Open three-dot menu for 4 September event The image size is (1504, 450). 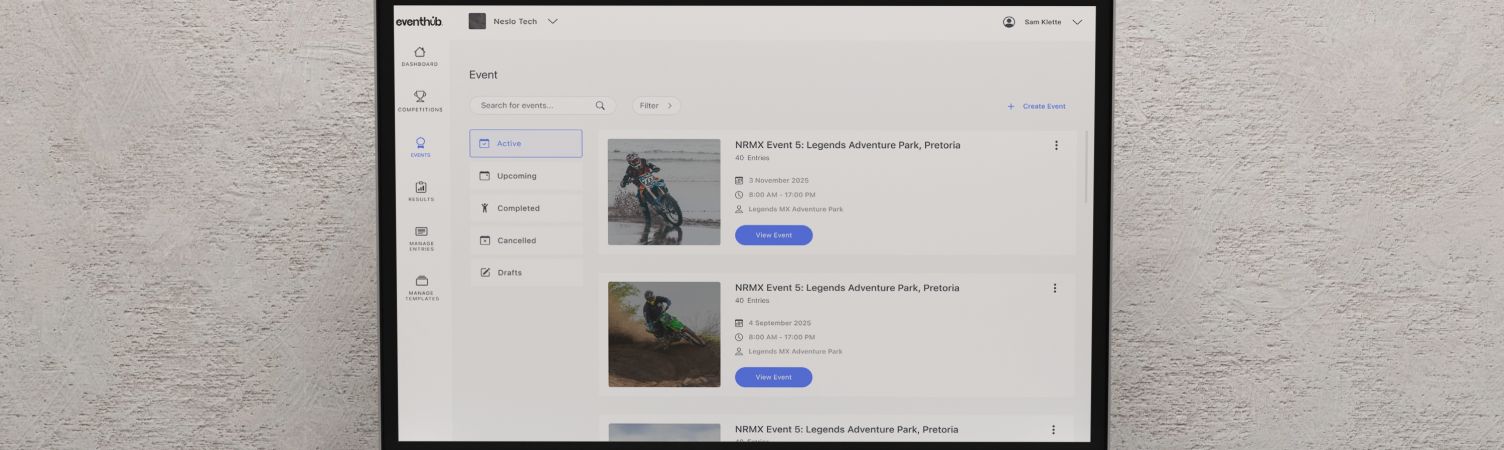(x=1054, y=288)
